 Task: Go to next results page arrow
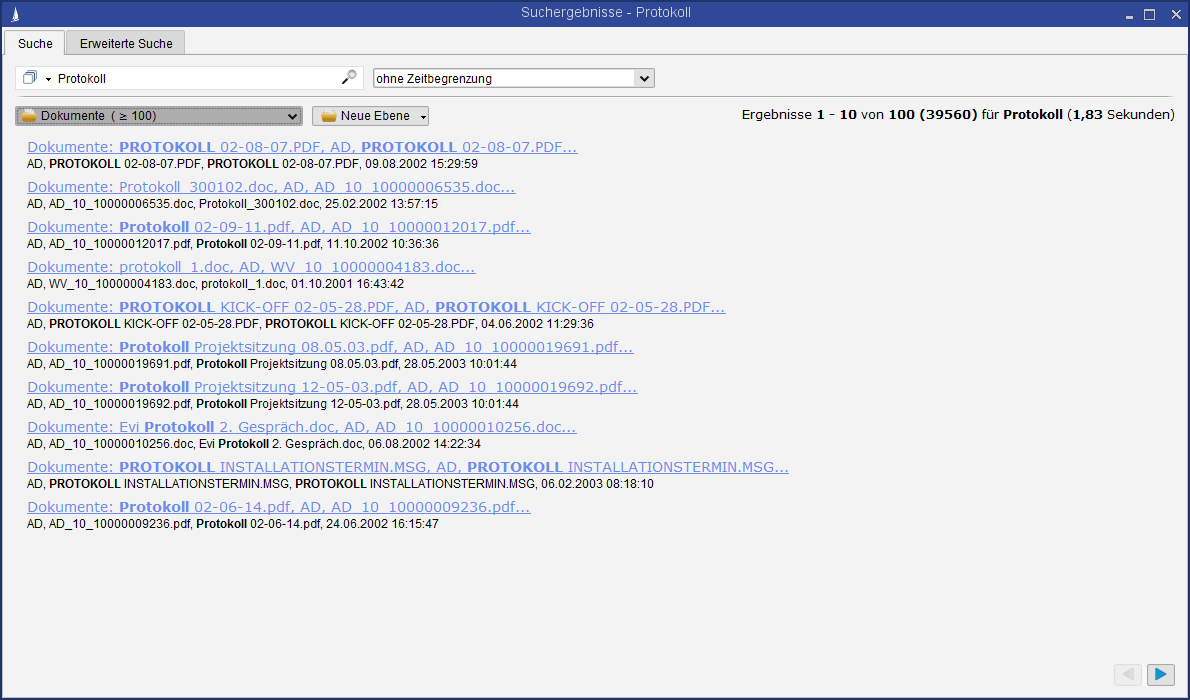[x=1160, y=675]
